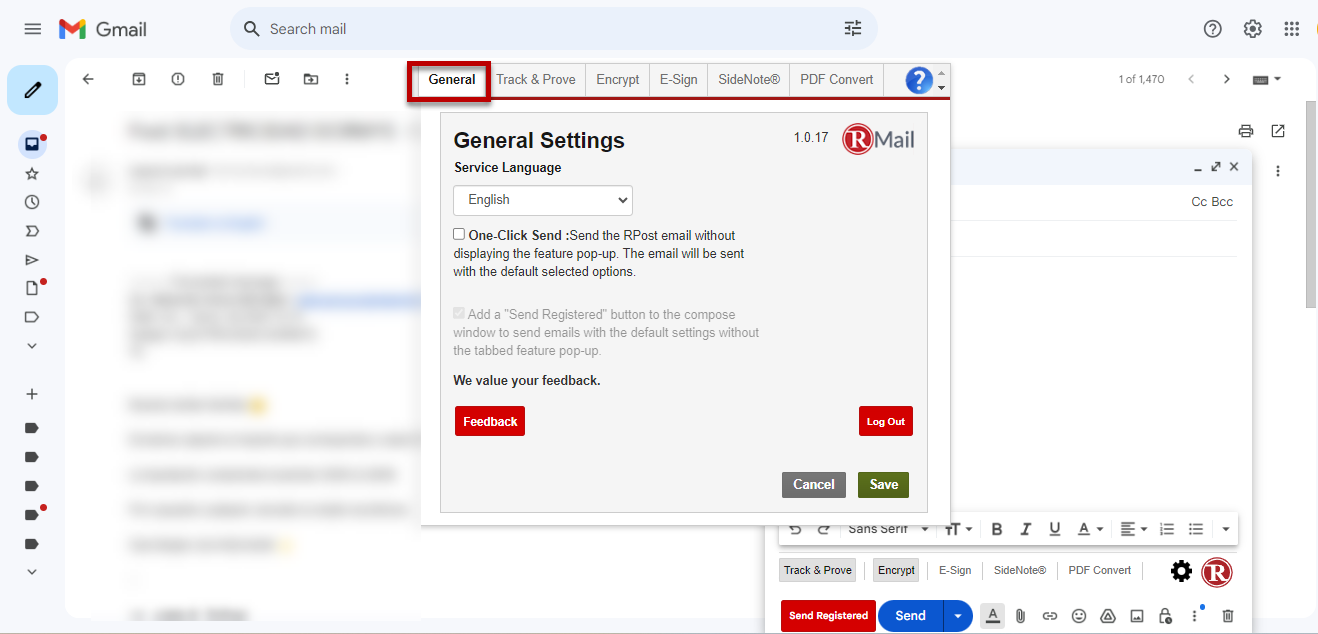1318x634 pixels.
Task: Open the text color picker
Action: (1090, 529)
